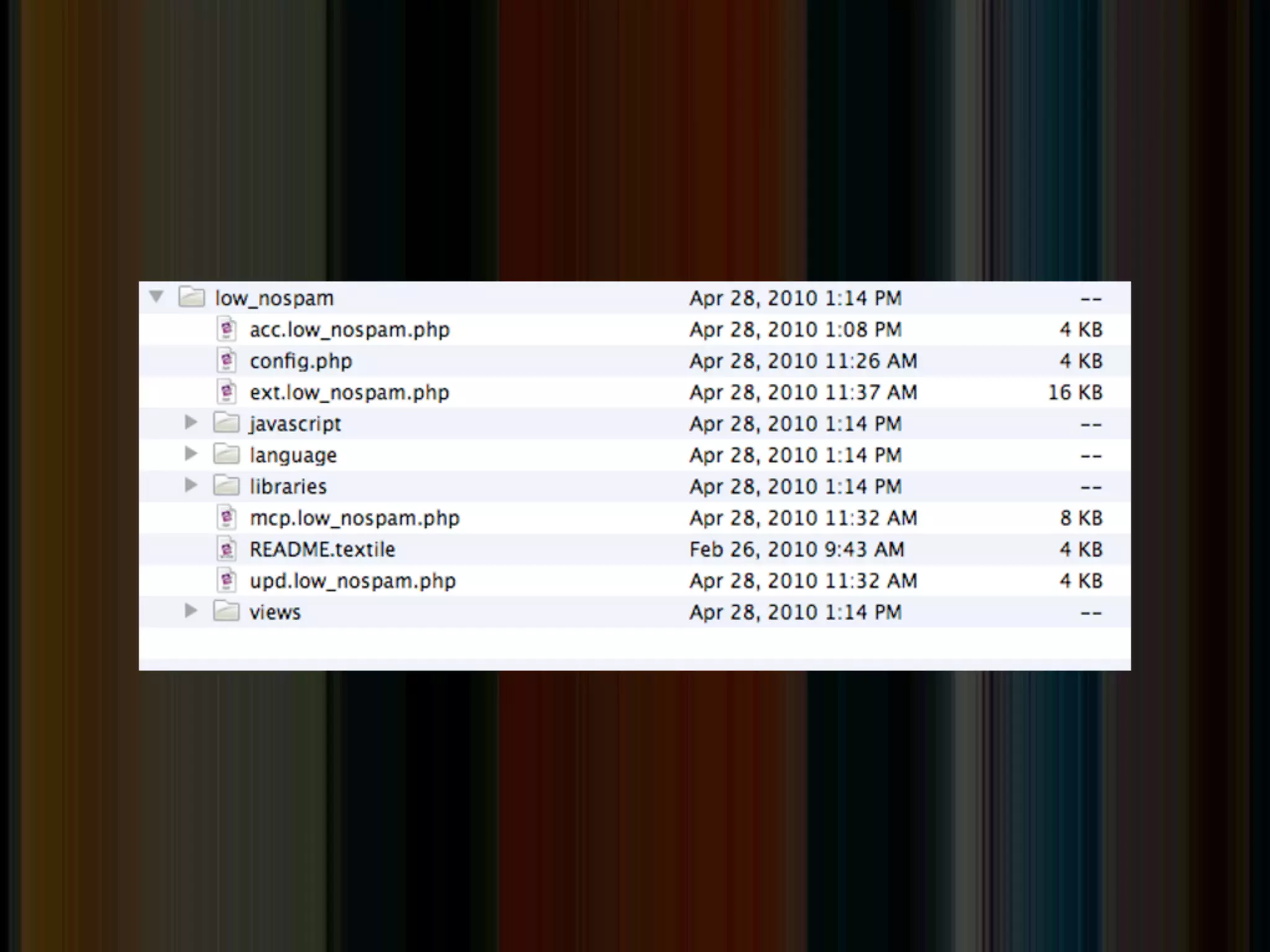
Task: Click the mcp.low_nospam.php file icon
Action: (x=227, y=518)
